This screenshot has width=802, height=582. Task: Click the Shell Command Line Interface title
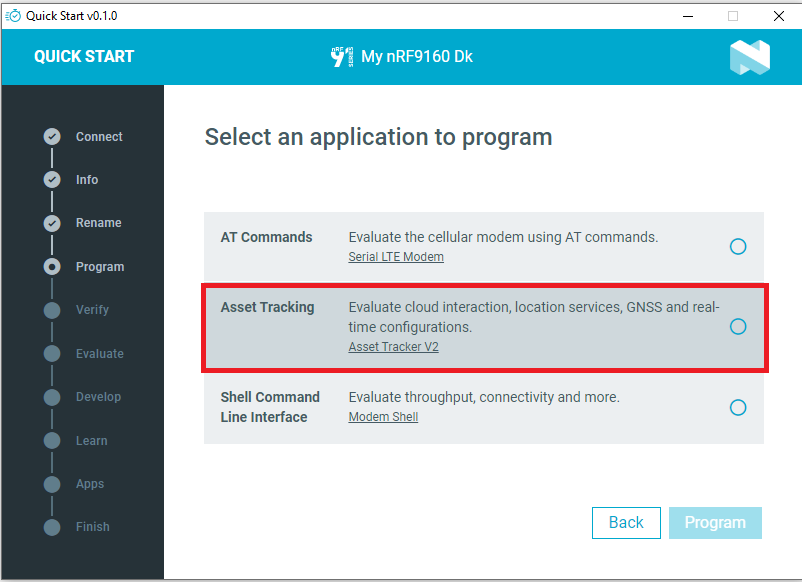[270, 407]
